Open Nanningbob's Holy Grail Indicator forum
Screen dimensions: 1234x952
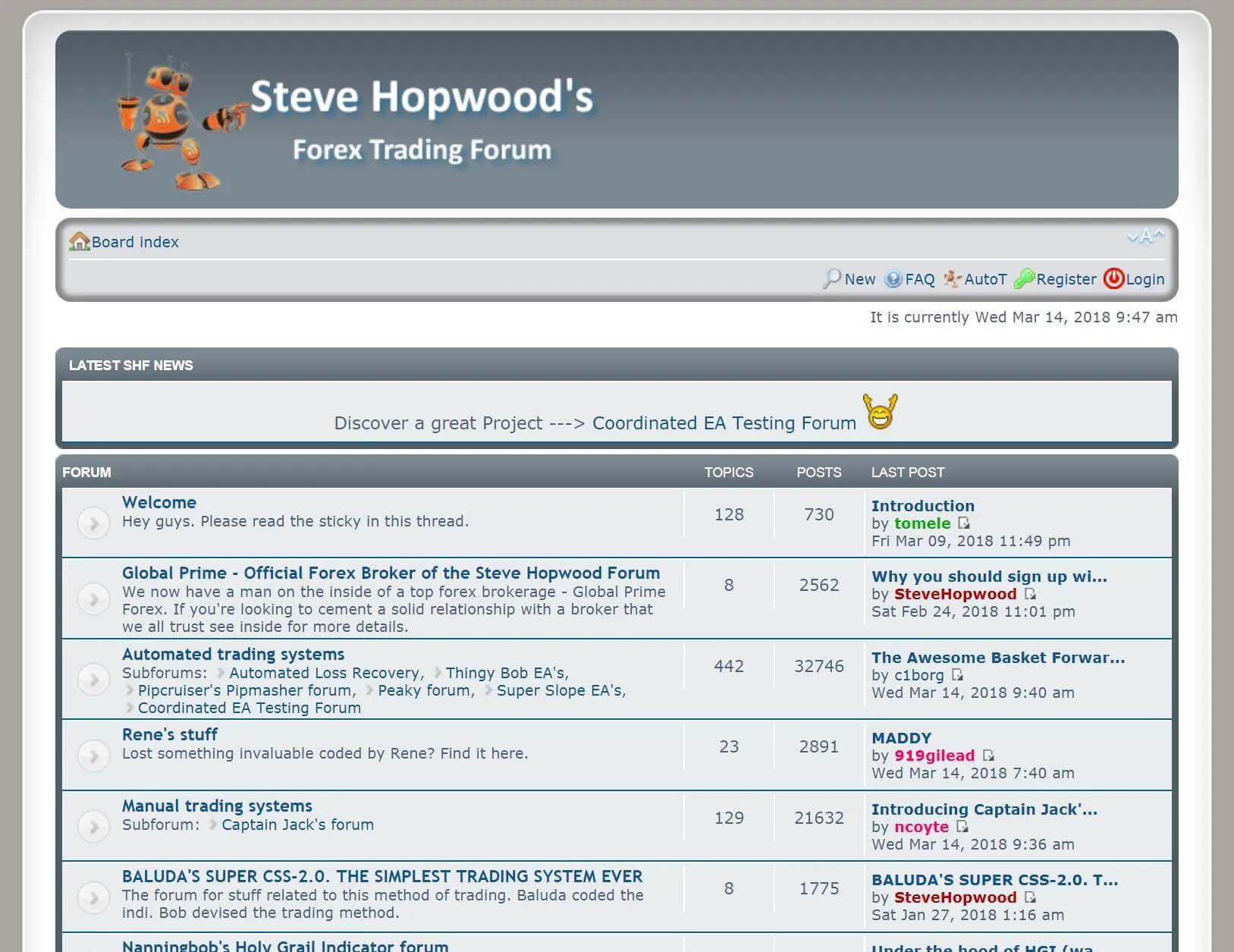point(285,946)
